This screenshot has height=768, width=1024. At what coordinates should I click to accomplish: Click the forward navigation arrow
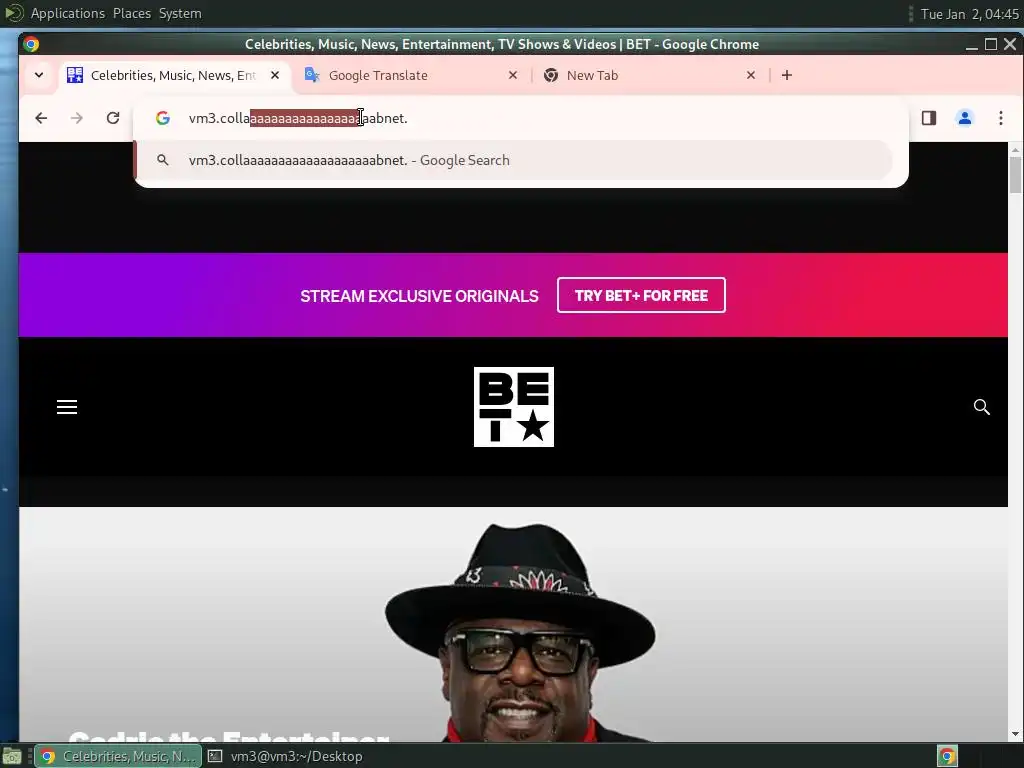(77, 118)
